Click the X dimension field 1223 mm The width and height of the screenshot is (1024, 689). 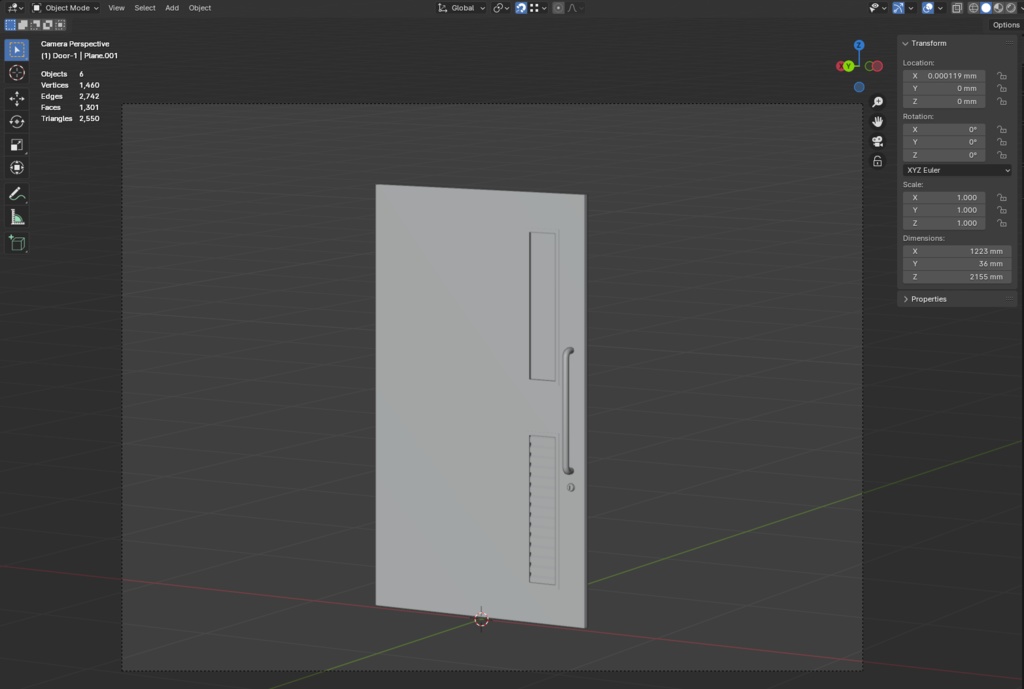[957, 251]
